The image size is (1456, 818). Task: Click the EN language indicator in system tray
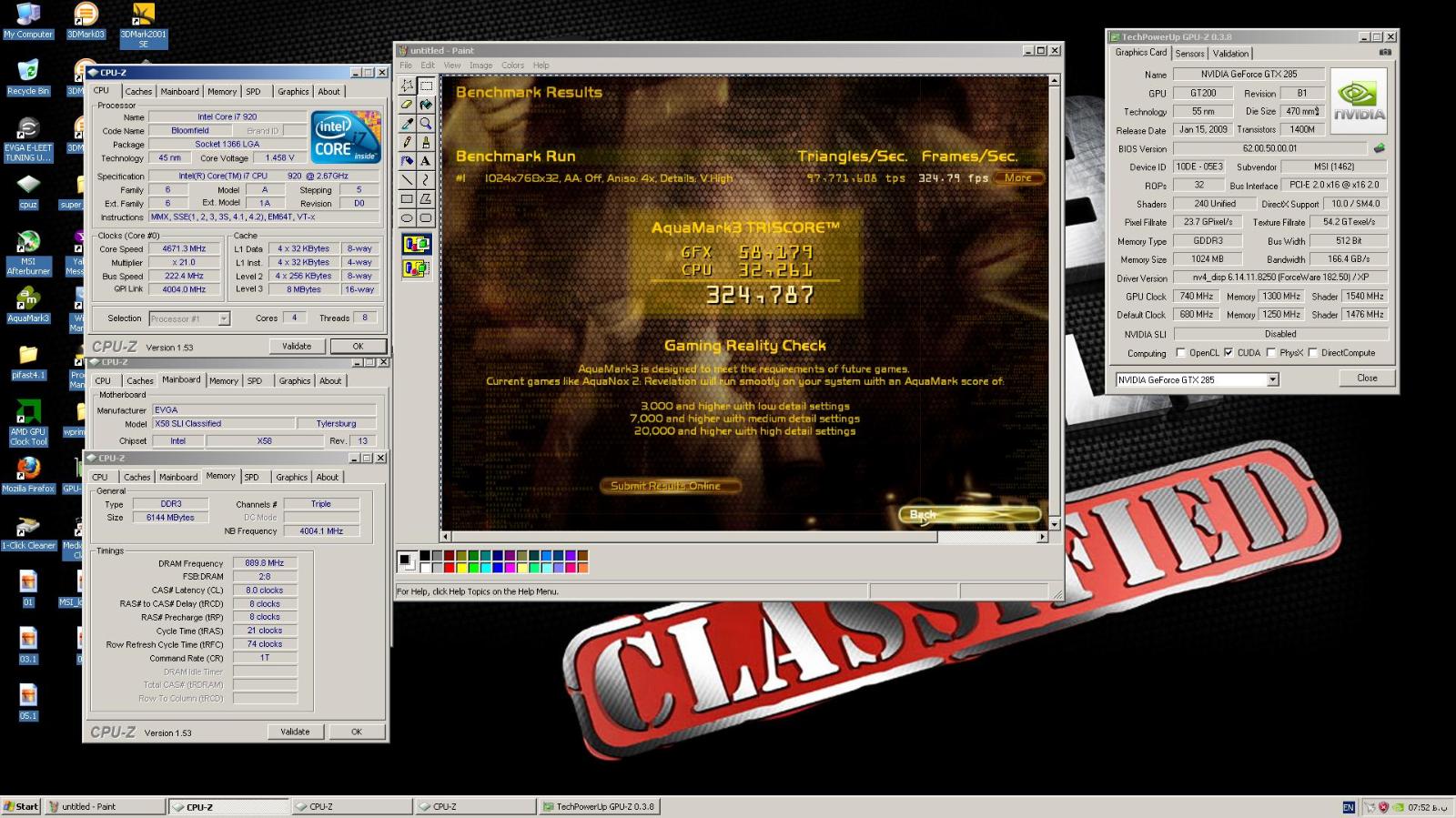(x=1349, y=807)
